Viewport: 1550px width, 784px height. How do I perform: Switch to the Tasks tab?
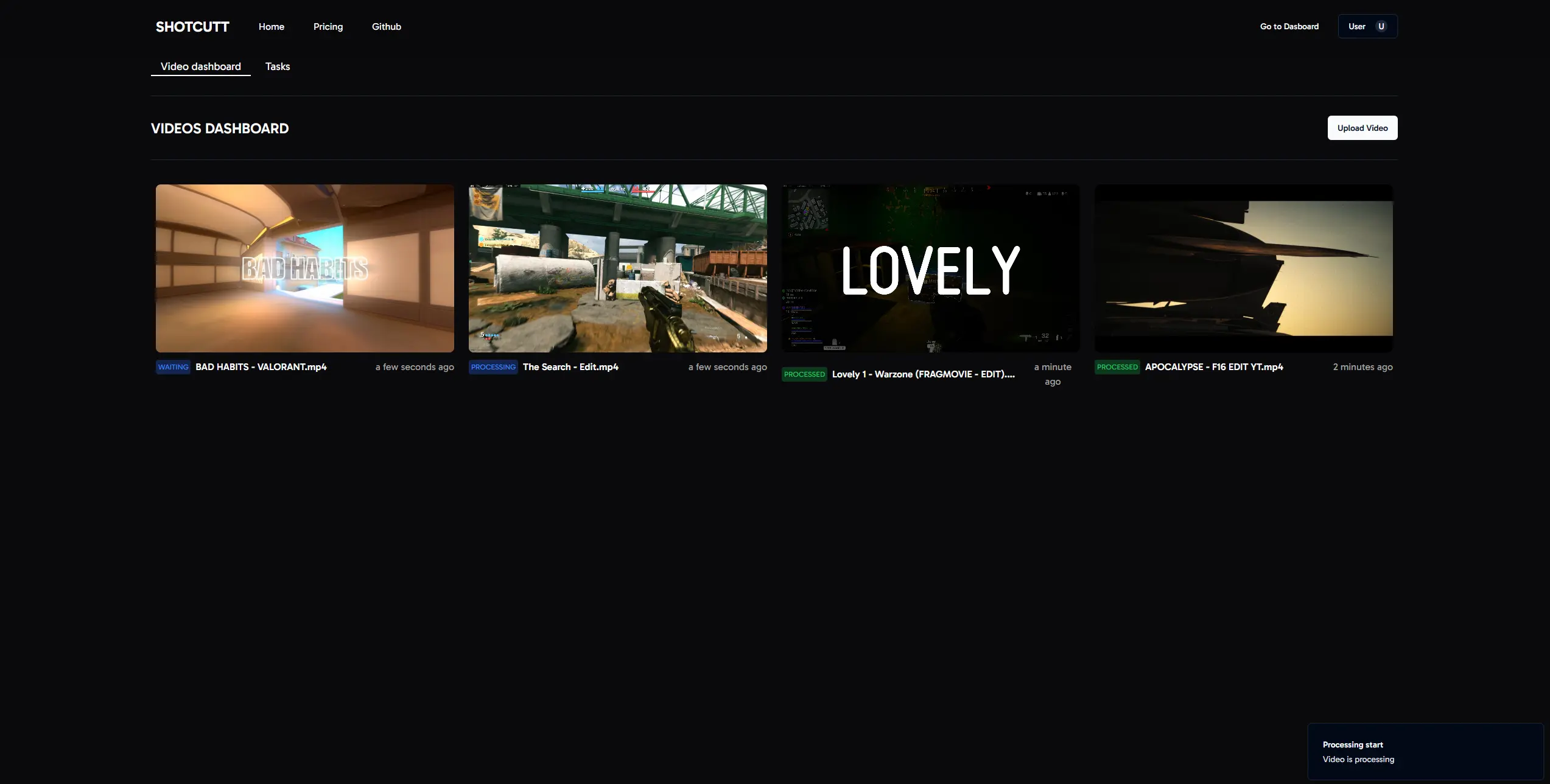click(x=278, y=66)
